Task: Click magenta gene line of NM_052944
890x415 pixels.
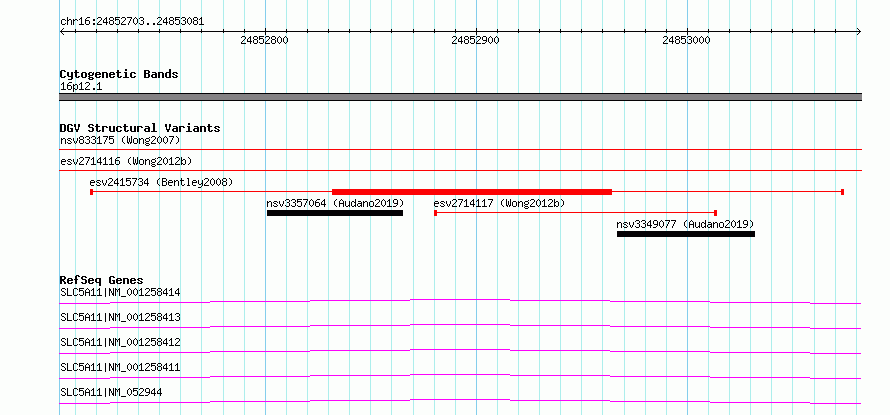Action: [460, 401]
